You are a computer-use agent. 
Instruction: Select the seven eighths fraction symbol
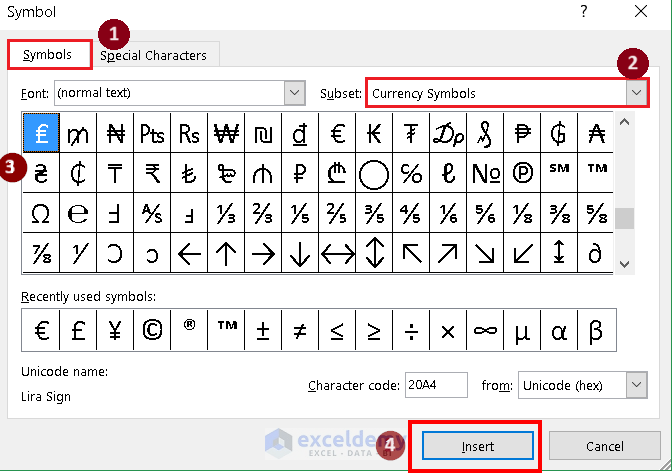click(41, 252)
